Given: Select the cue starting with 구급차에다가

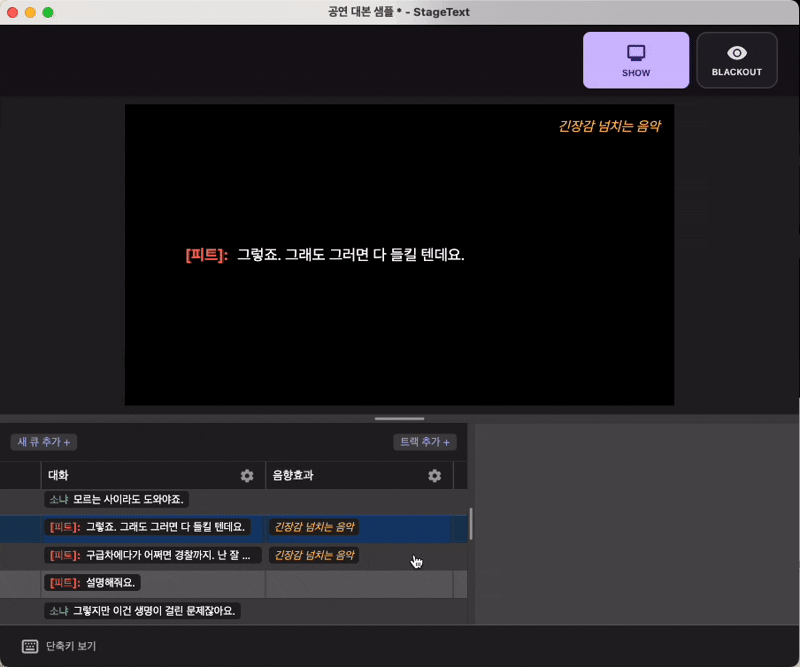Looking at the screenshot, I should (150, 555).
